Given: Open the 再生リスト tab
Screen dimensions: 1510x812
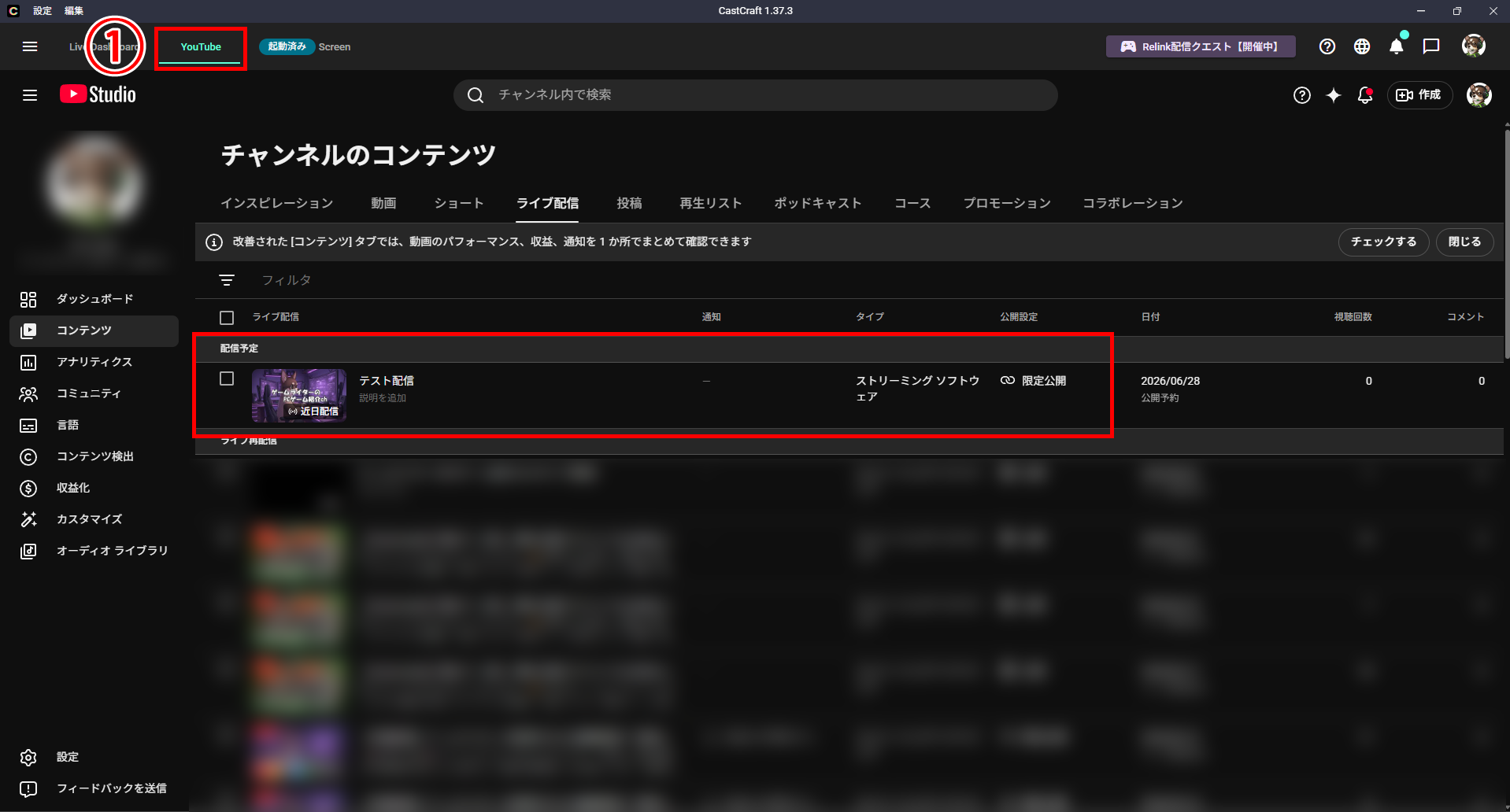Looking at the screenshot, I should tap(711, 203).
